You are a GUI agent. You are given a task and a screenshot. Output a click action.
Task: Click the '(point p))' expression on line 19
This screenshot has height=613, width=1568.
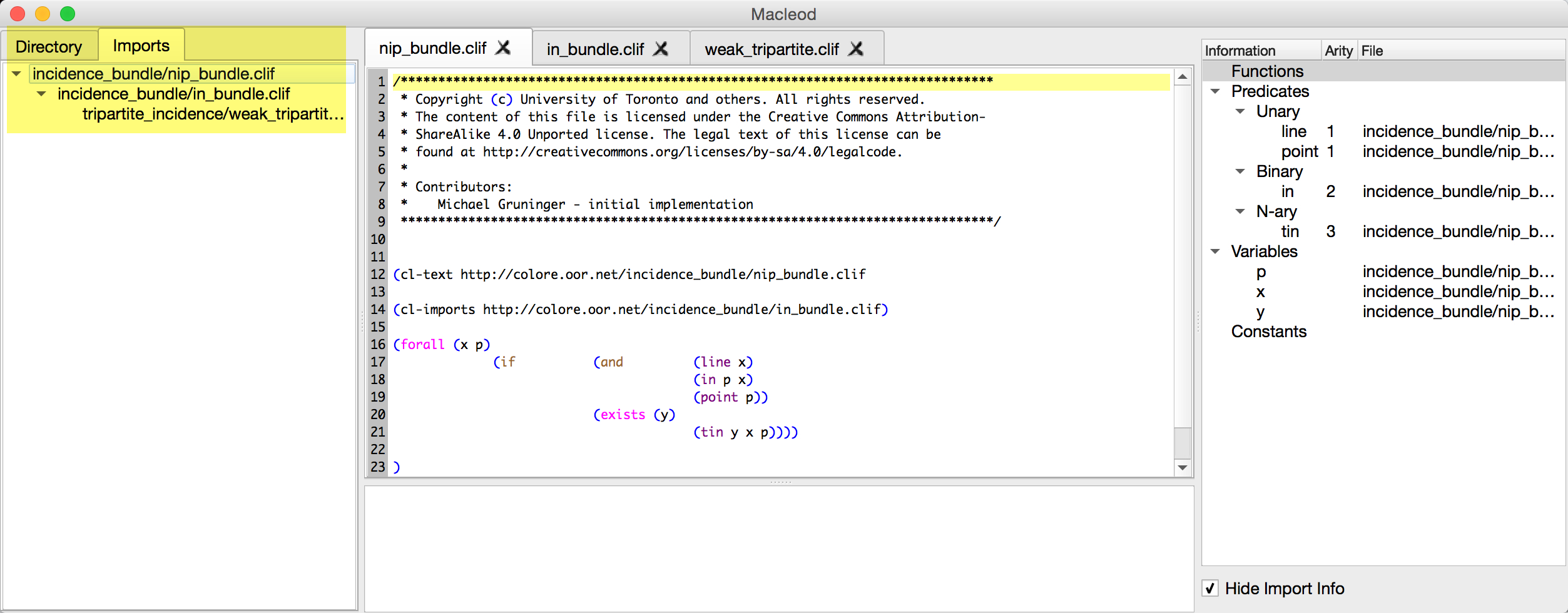731,397
